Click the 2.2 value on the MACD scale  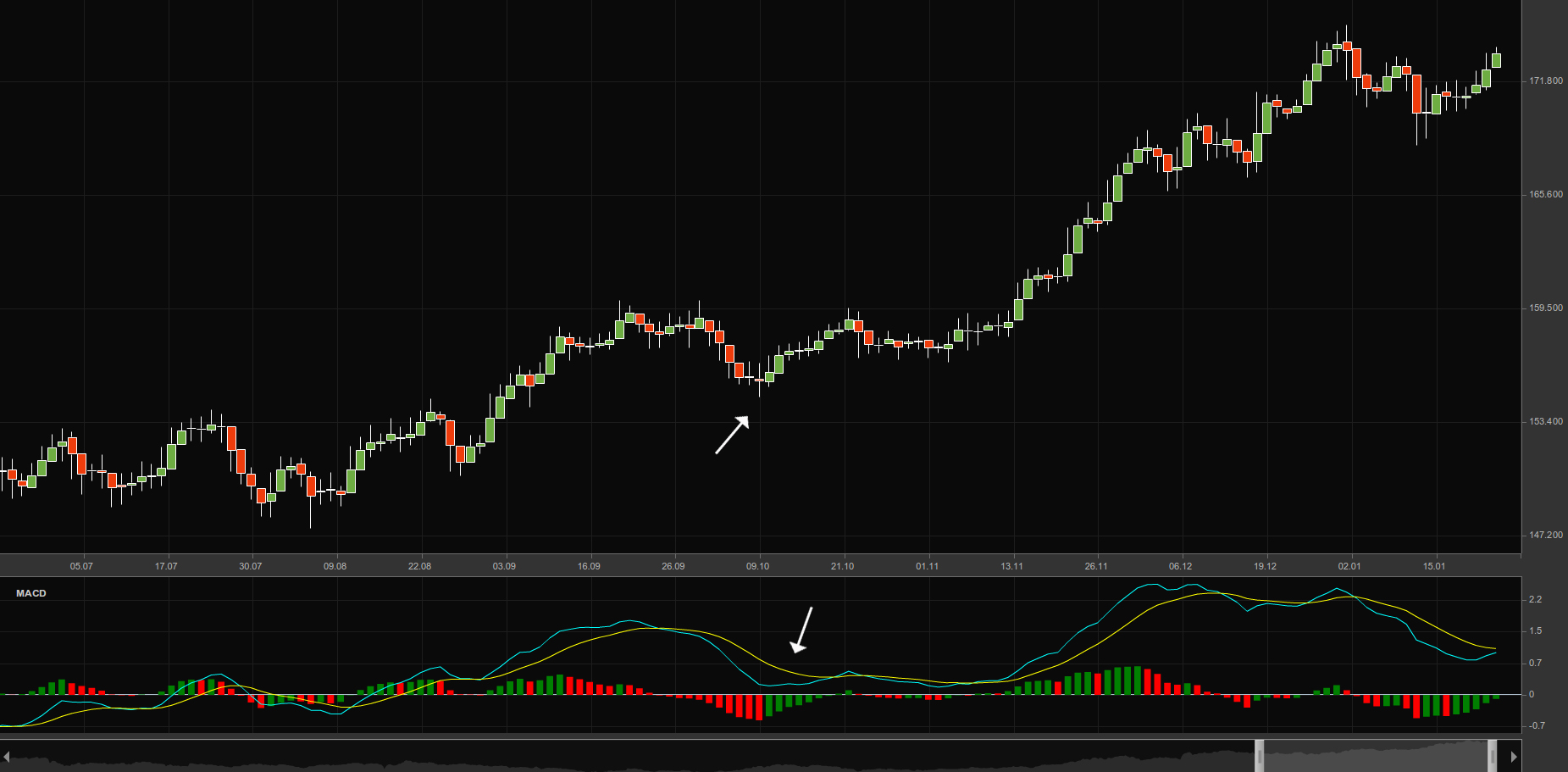tap(1535, 600)
